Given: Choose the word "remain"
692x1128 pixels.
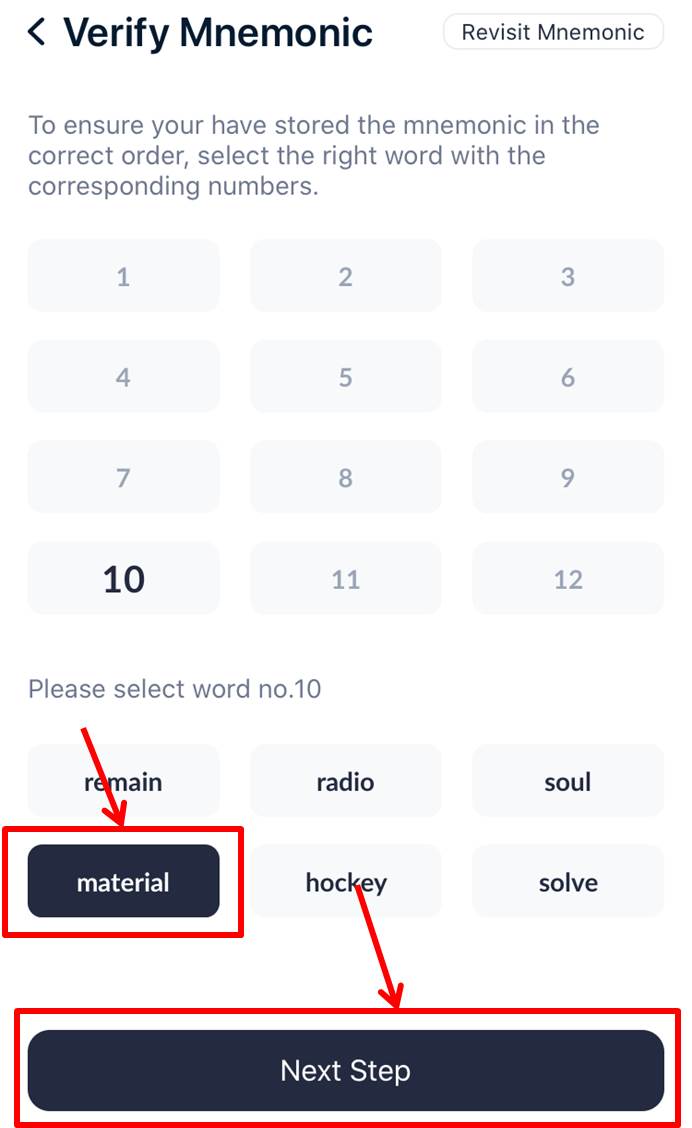Looking at the screenshot, I should pos(123,781).
